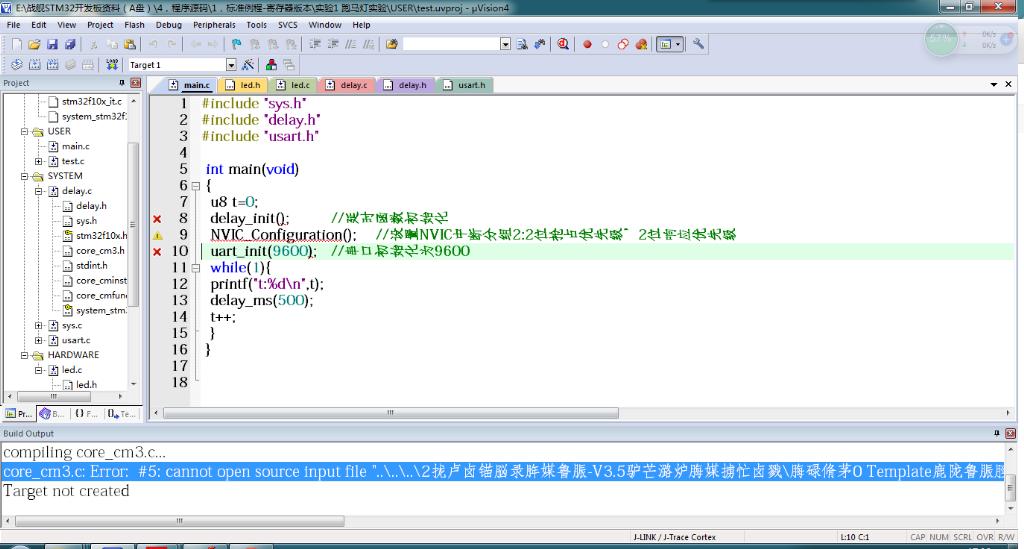Viewport: 1024px width, 549px height.
Task: Fold the while loop at line 11
Action: pyautogui.click(x=195, y=268)
